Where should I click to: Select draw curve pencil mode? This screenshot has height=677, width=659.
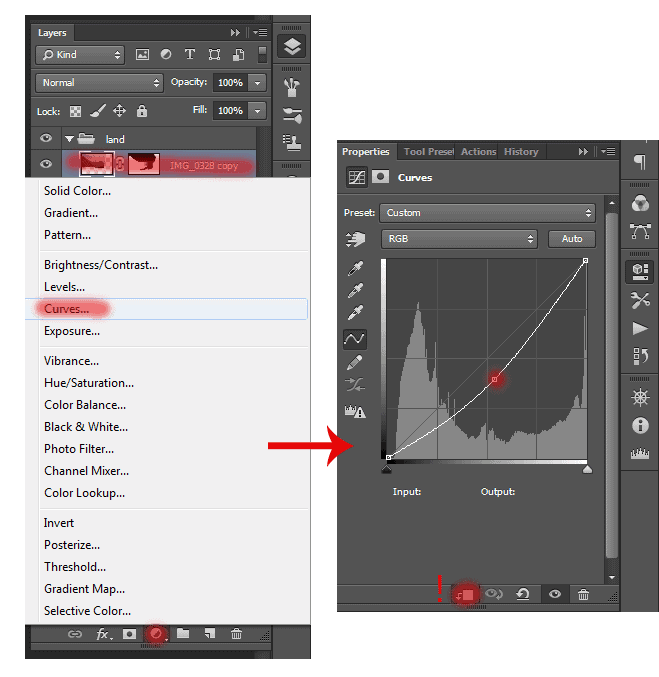pos(355,363)
